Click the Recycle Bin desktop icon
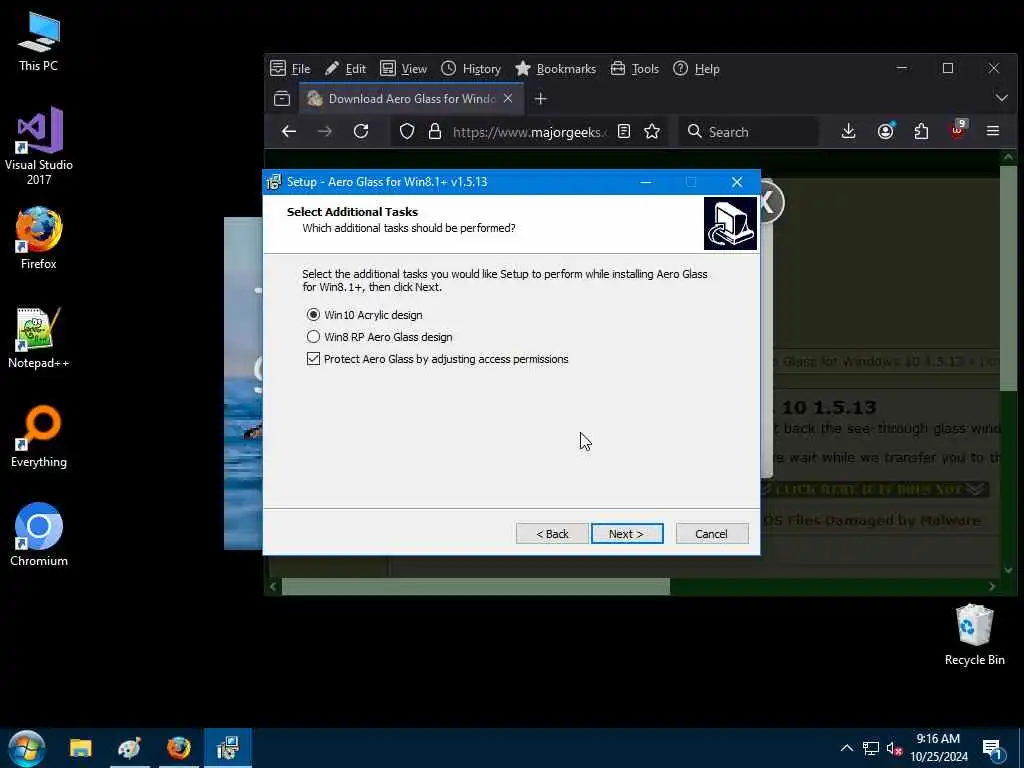Viewport: 1024px width, 768px height. (974, 635)
